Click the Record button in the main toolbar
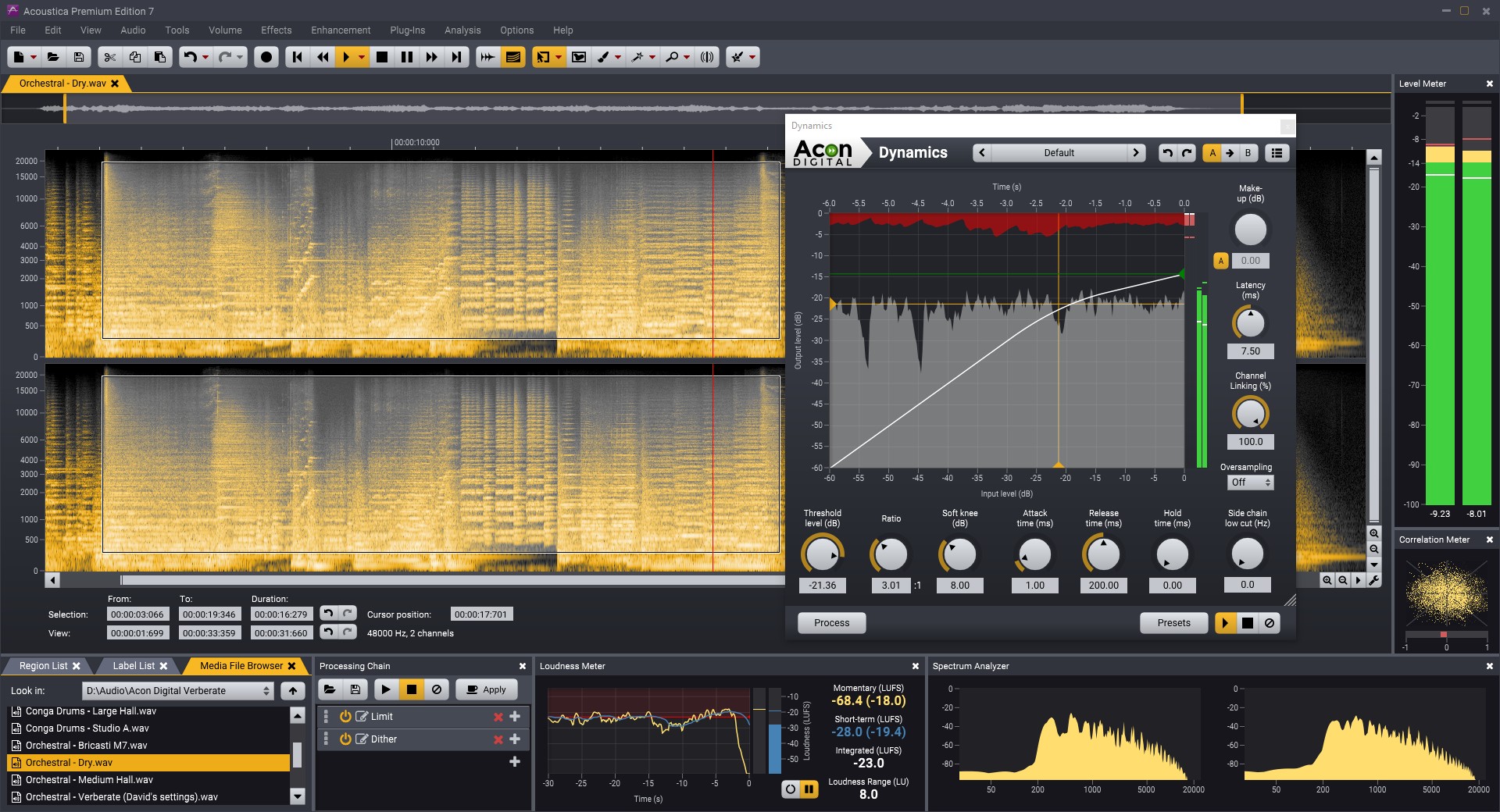Screen dimensions: 1500x812 pyautogui.click(x=266, y=57)
